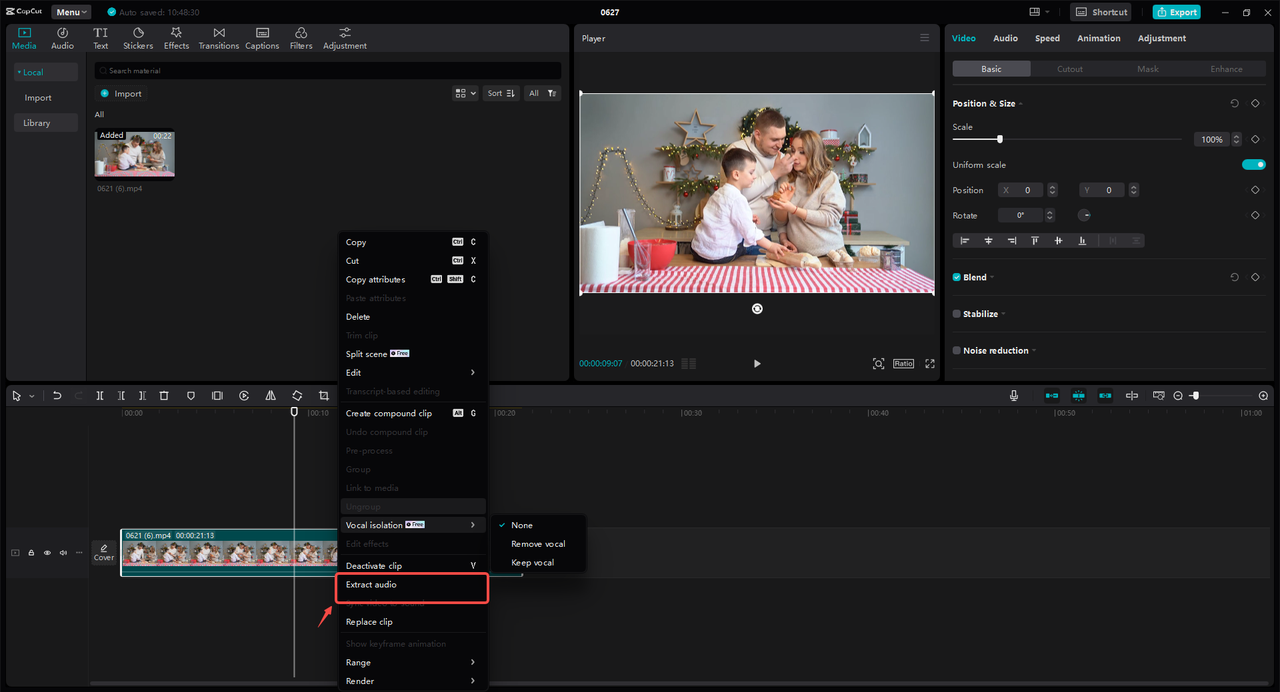The height and width of the screenshot is (692, 1280).
Task: Click the player focus/snapshot frame icon
Action: 878,364
